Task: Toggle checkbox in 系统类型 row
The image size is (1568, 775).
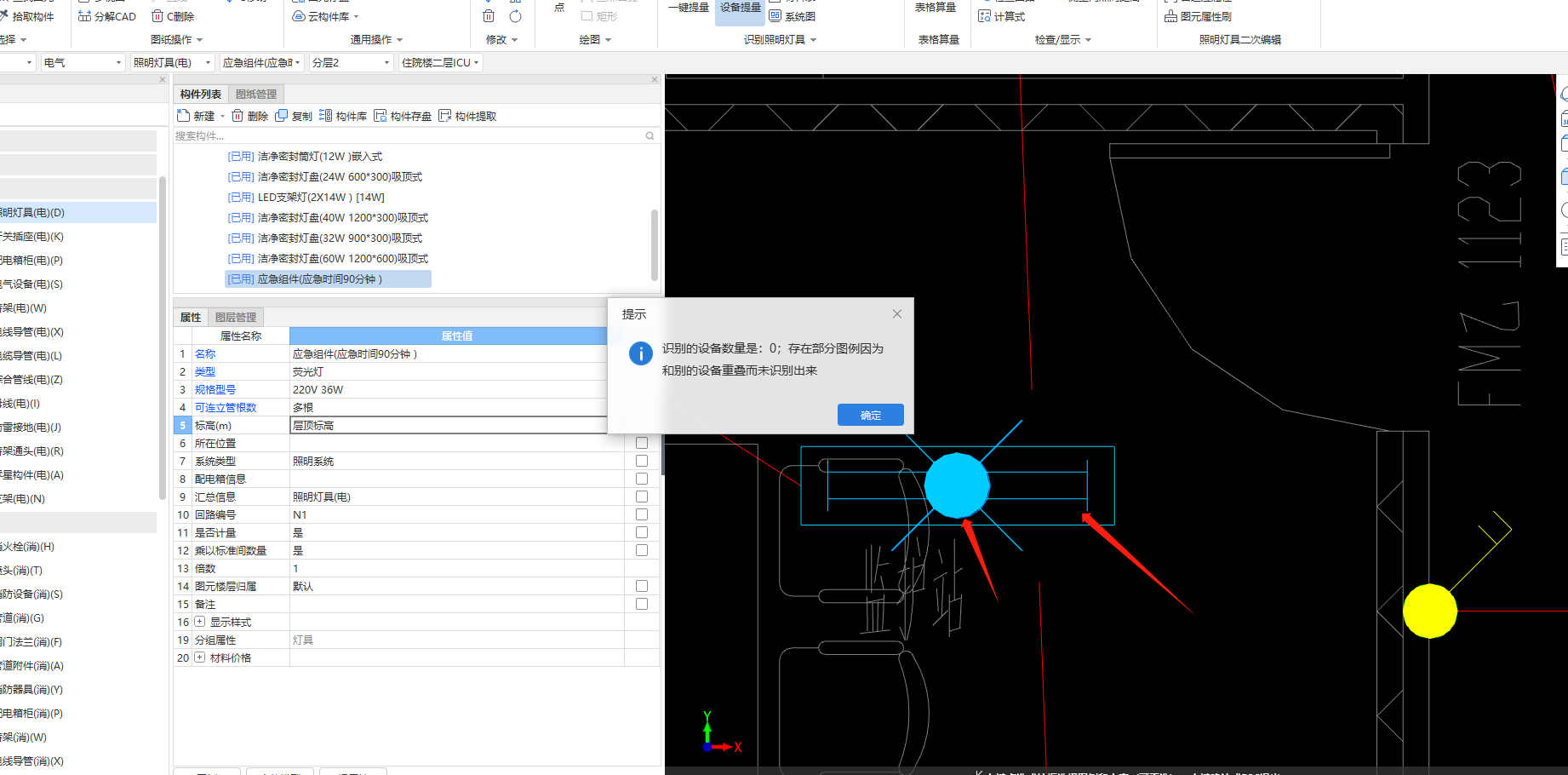Action: [642, 461]
